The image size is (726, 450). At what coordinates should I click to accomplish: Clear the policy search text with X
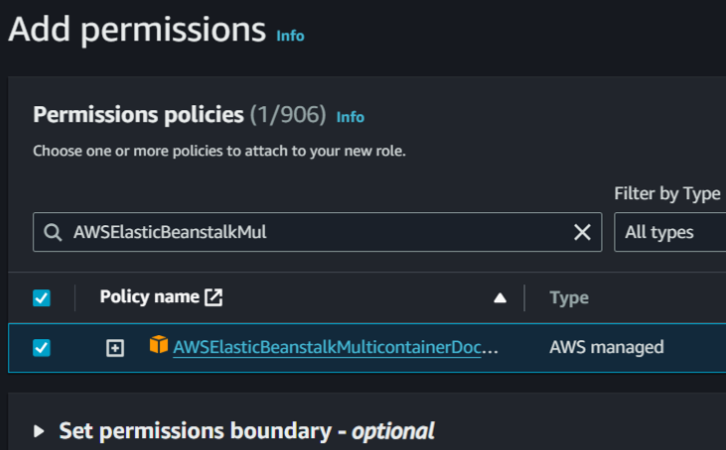point(581,232)
